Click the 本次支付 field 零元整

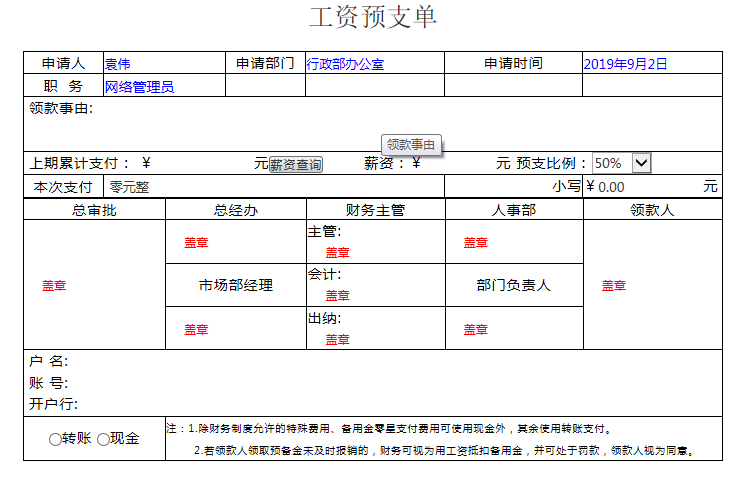[x=270, y=187]
